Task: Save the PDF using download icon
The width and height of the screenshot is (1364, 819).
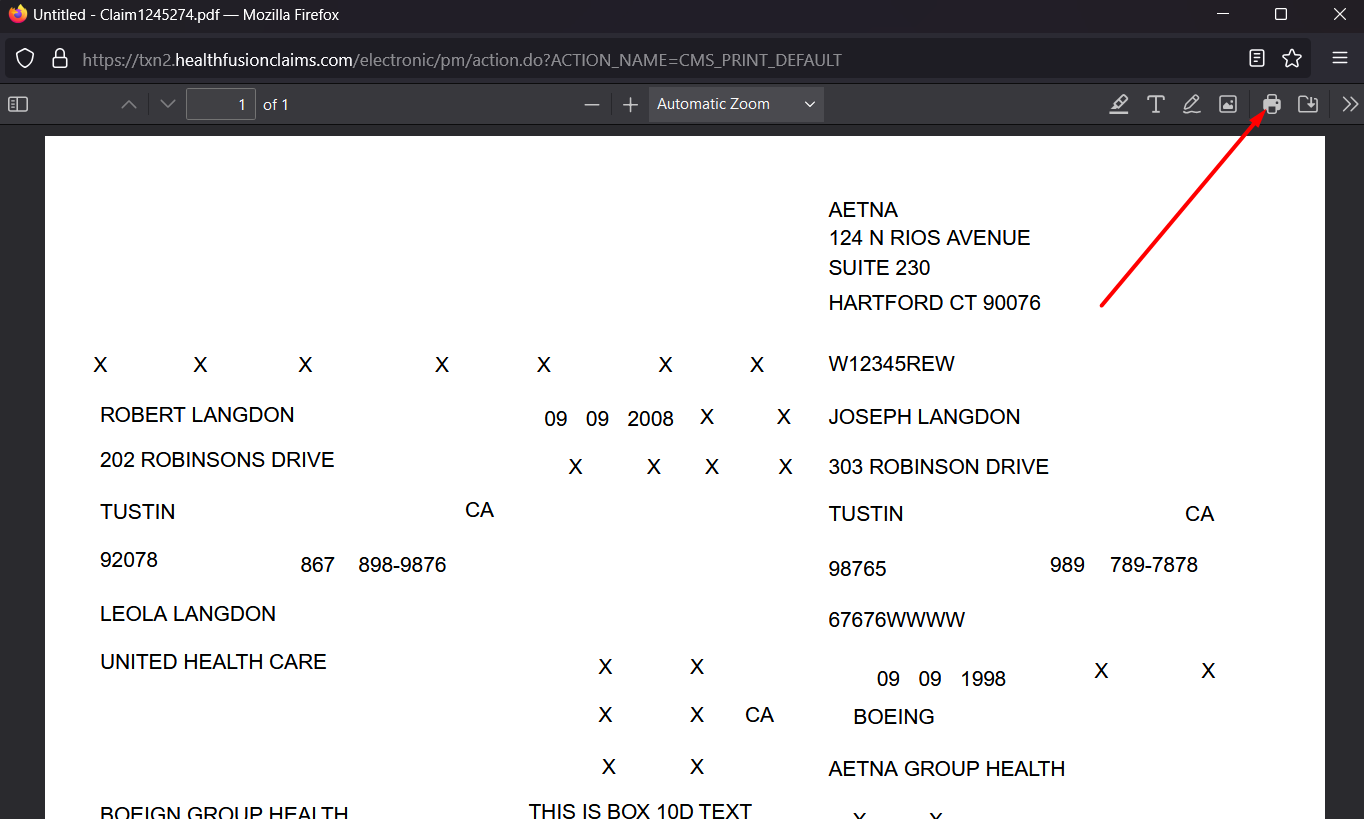Action: [x=1307, y=104]
